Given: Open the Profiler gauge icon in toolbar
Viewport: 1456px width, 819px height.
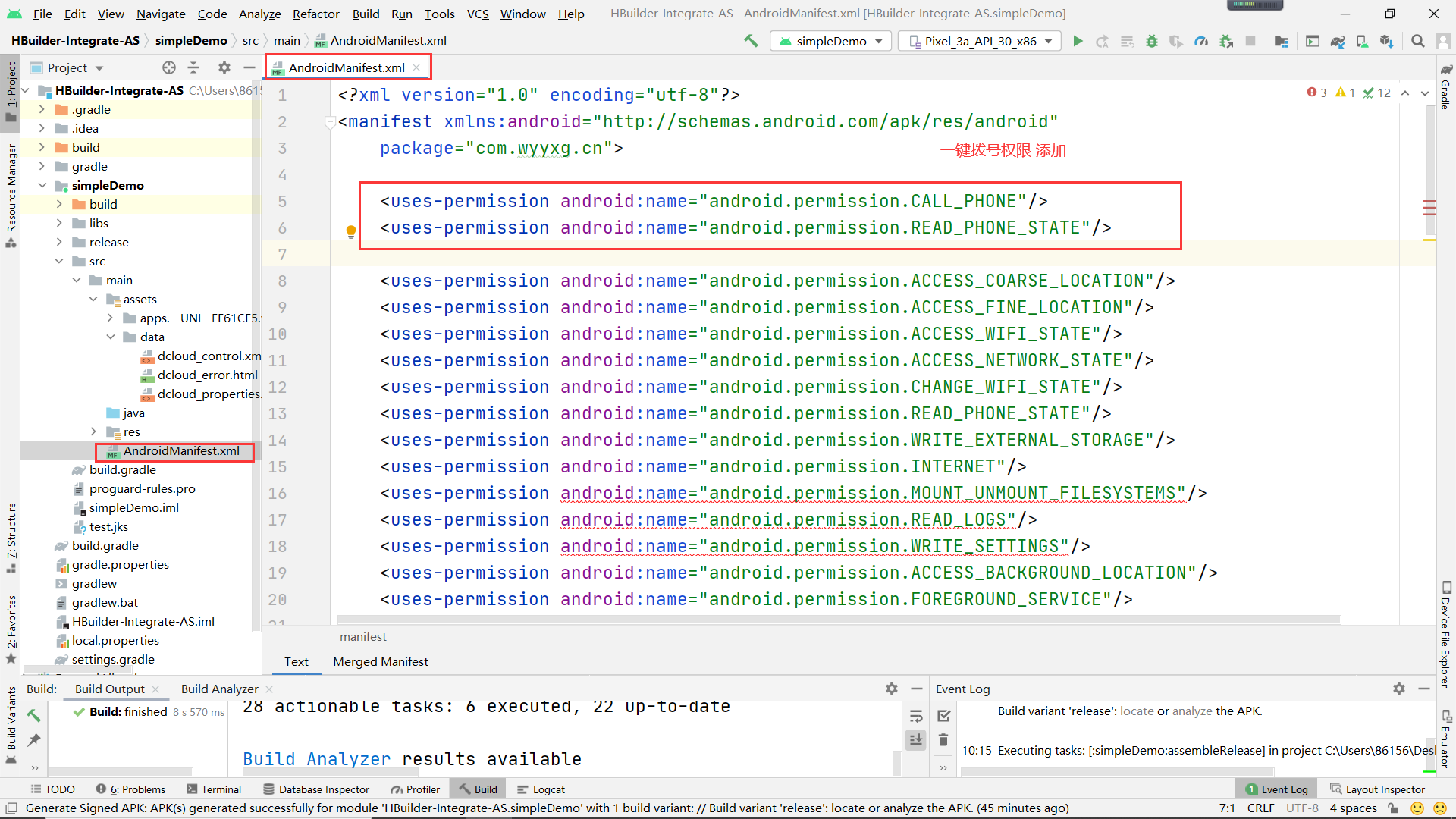Looking at the screenshot, I should coord(1201,41).
